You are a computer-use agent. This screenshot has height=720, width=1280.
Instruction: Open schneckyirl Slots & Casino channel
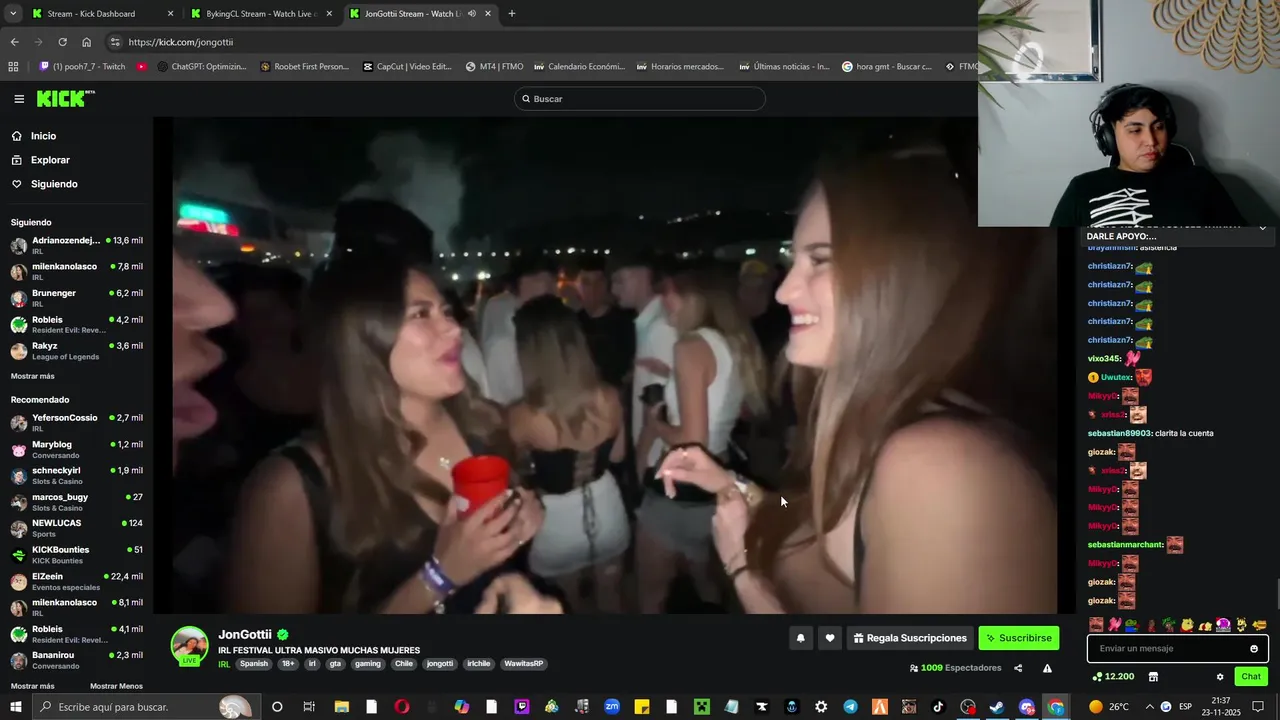point(76,475)
